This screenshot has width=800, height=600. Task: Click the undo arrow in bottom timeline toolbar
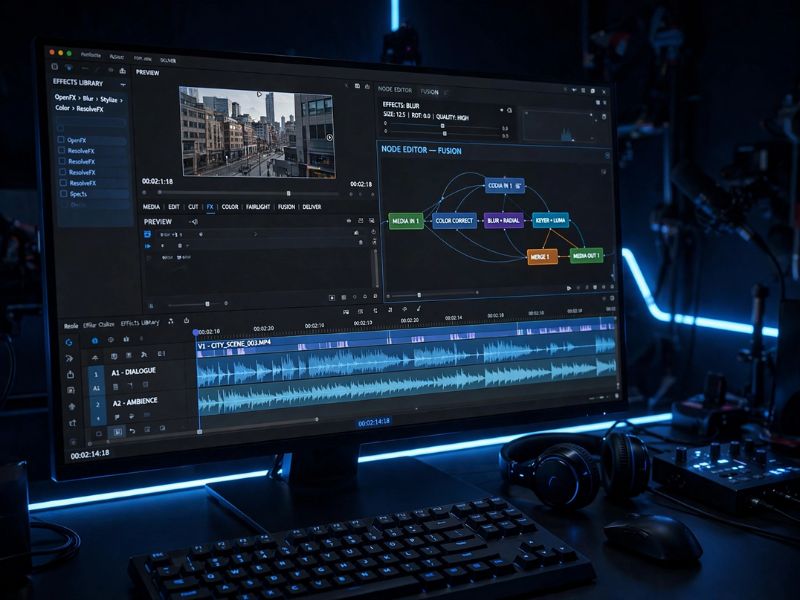click(132, 431)
